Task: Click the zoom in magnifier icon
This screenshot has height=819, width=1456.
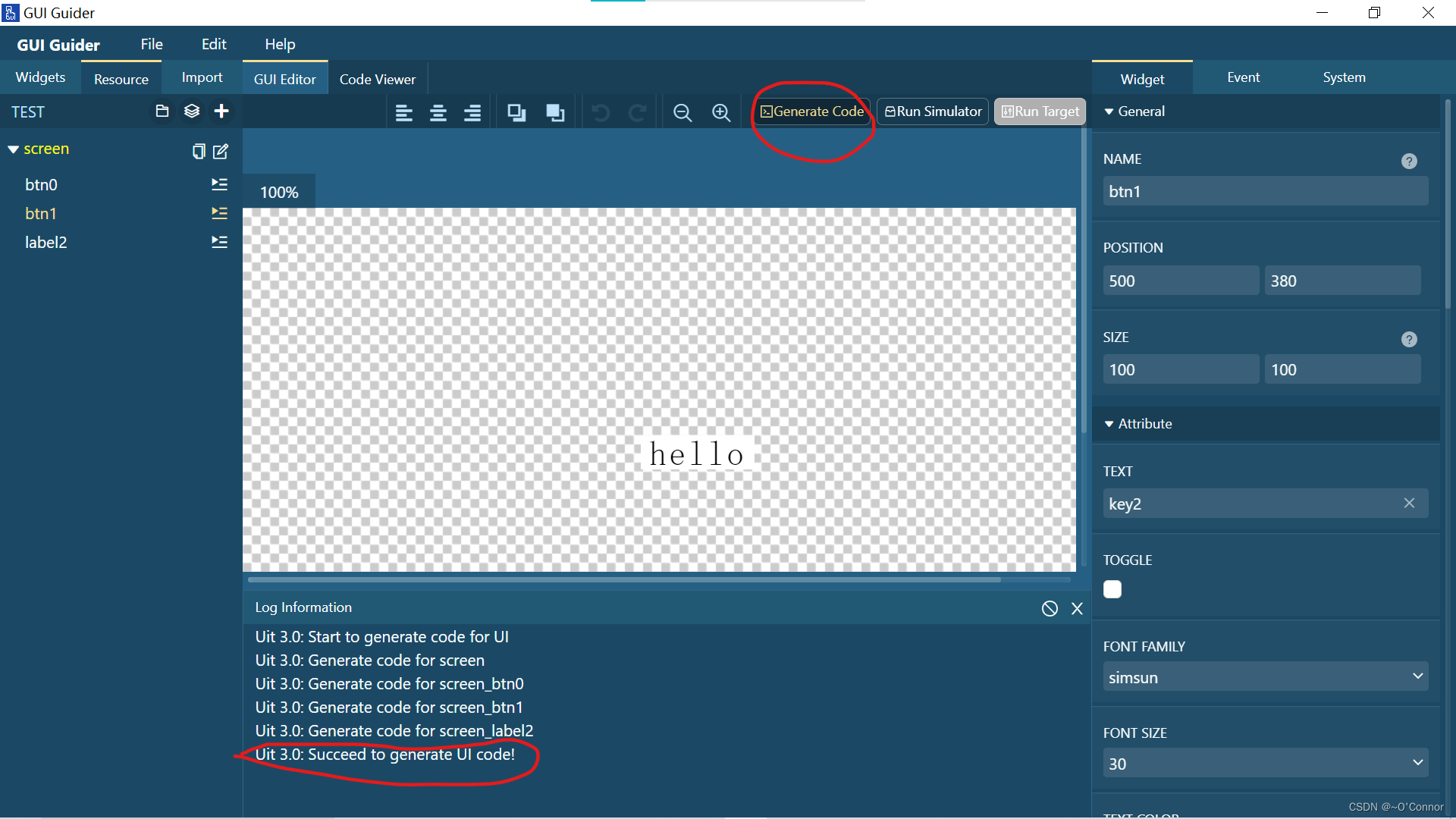Action: 720,113
